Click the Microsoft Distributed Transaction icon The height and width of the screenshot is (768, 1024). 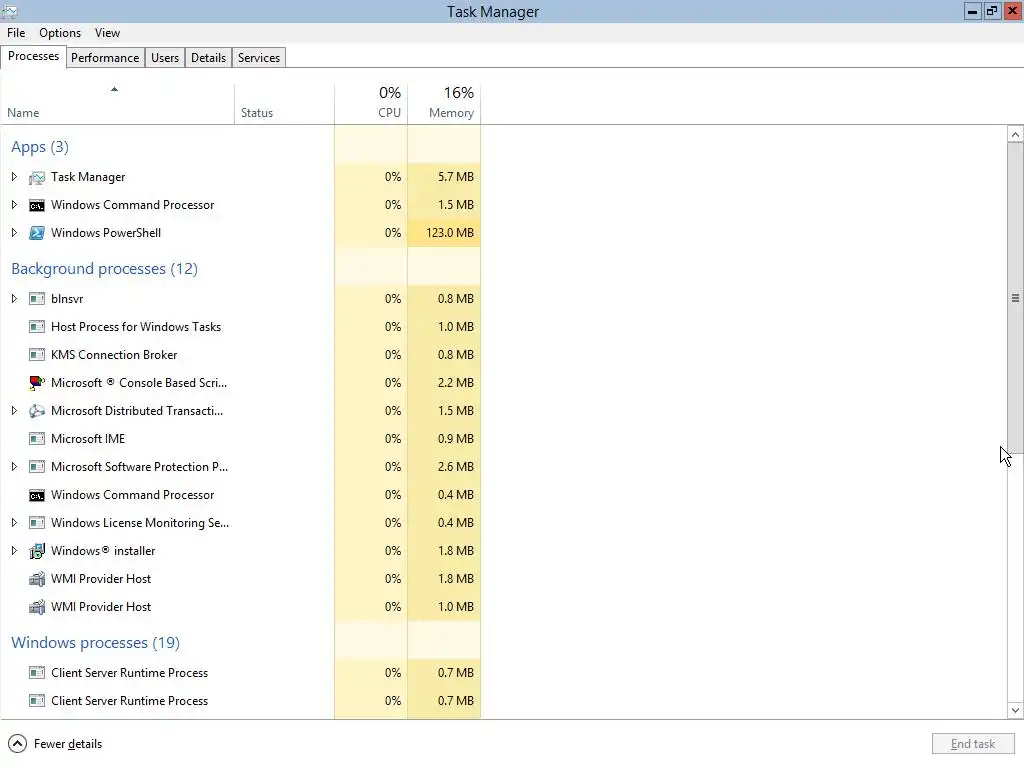[x=37, y=411]
